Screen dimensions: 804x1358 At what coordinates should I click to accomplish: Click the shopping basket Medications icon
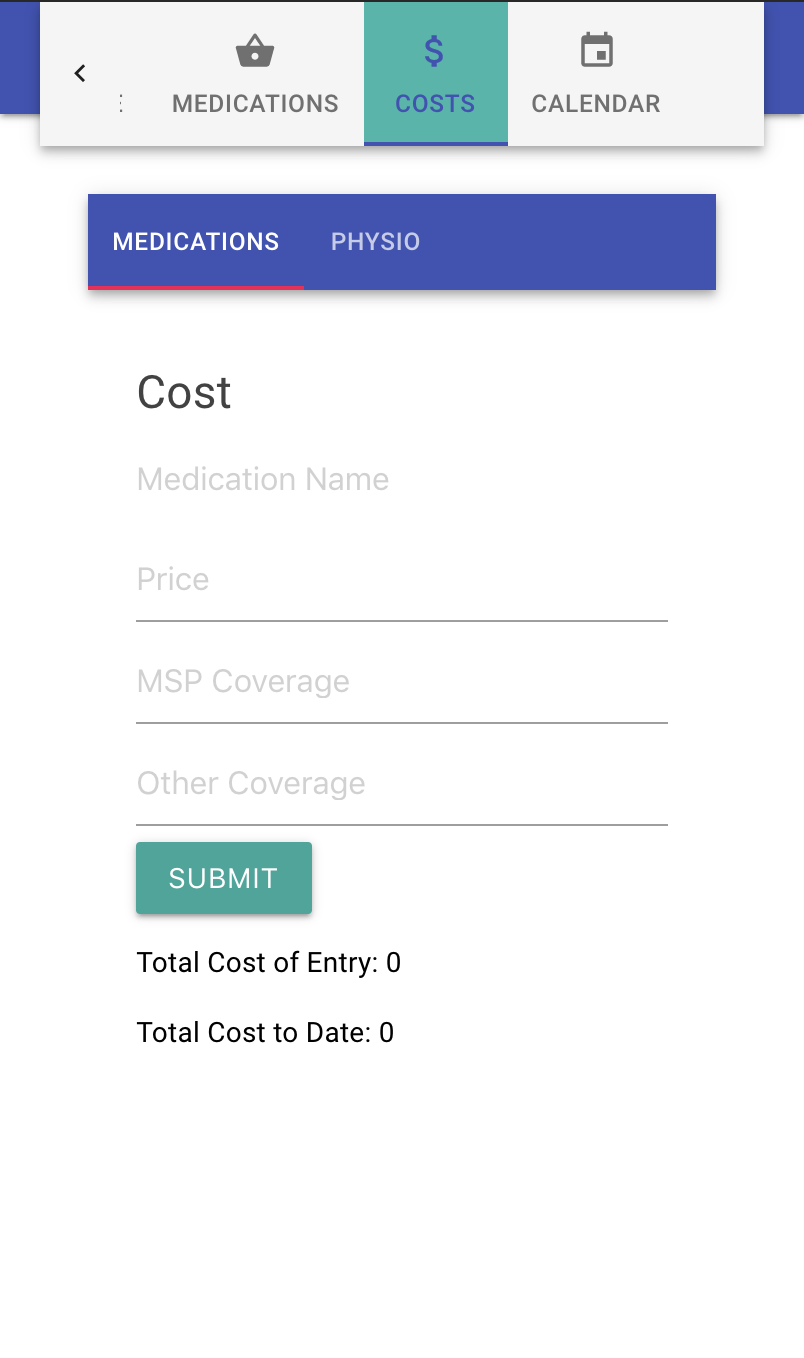coord(255,51)
